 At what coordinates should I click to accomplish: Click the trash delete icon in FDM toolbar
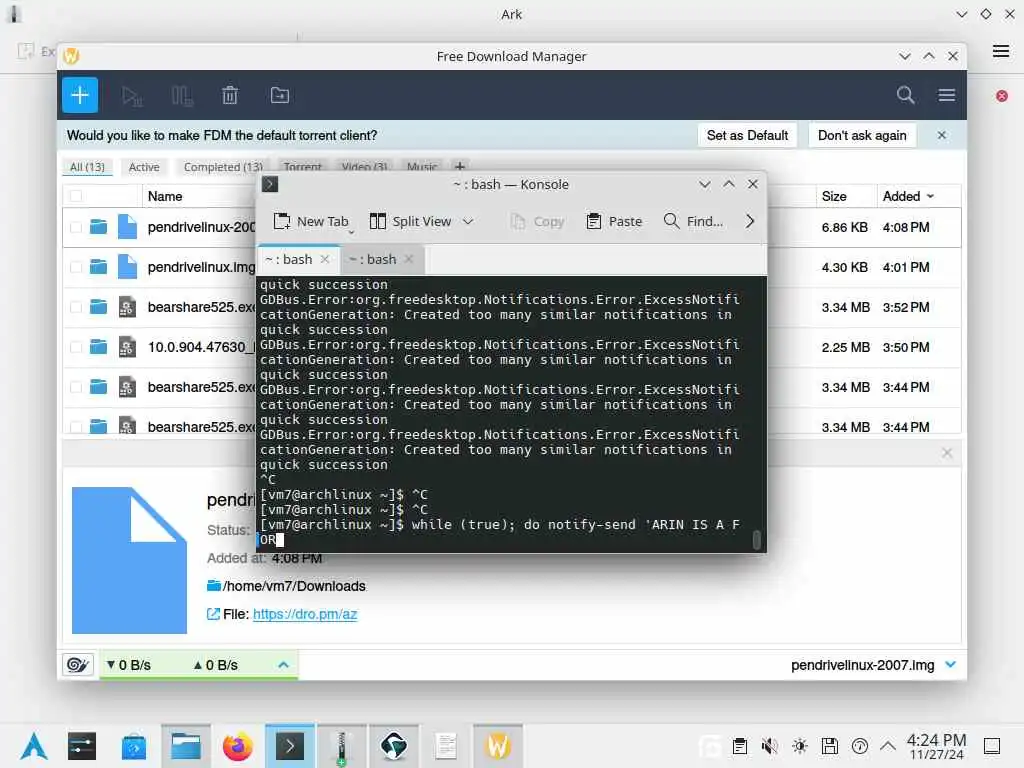230,95
